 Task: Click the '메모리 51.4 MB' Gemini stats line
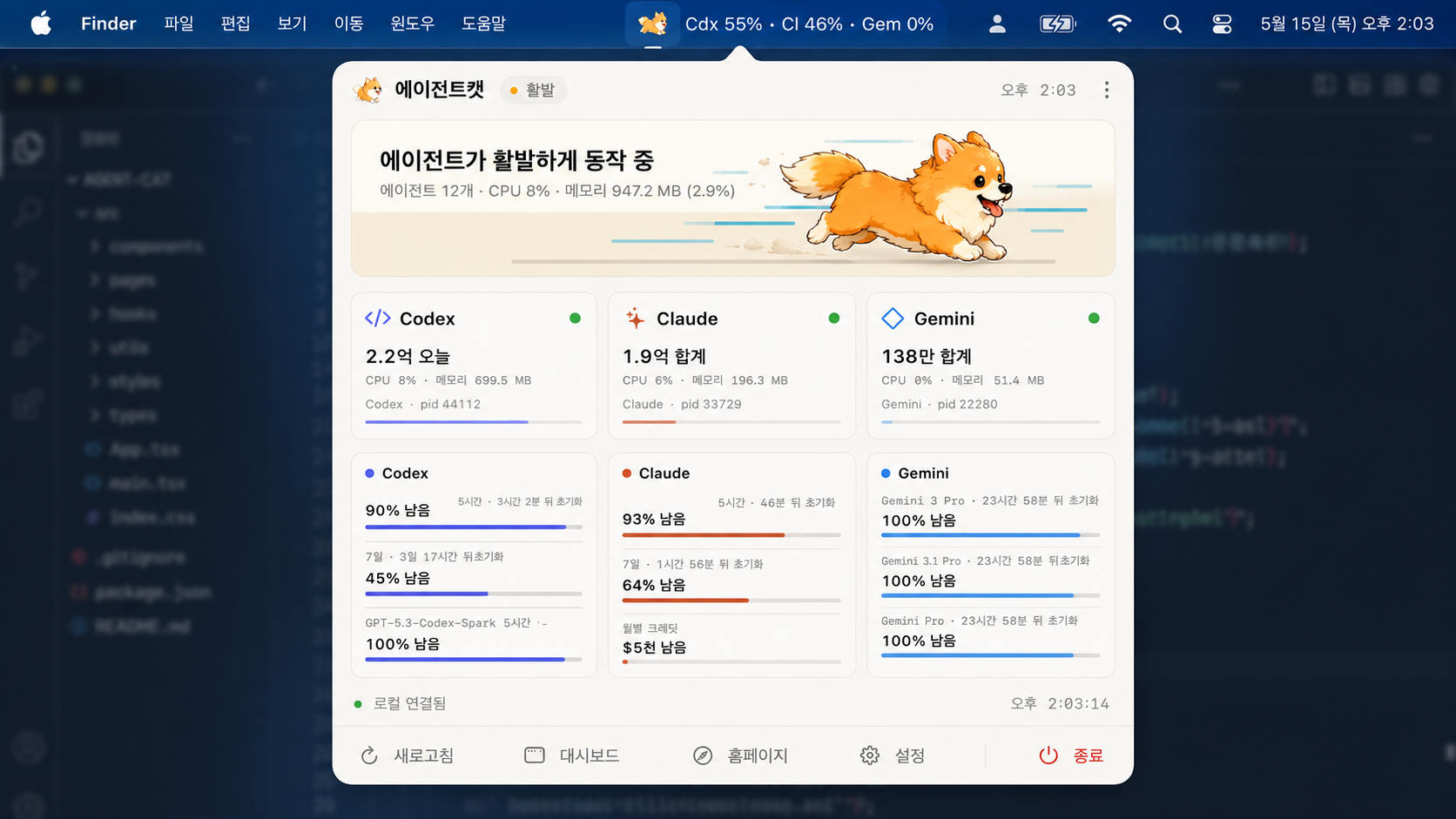pyautogui.click(x=963, y=380)
